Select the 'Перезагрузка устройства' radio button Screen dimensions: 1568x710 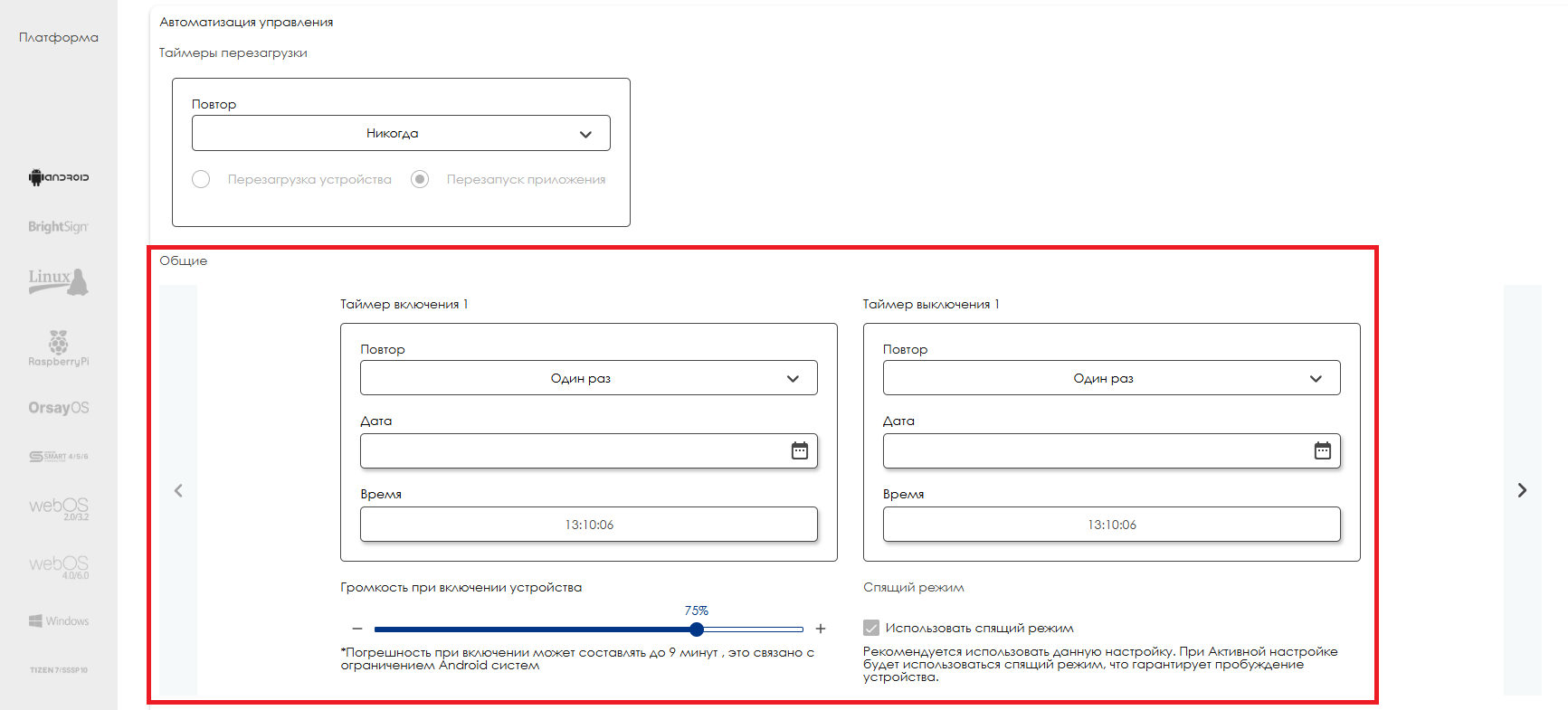(x=201, y=179)
